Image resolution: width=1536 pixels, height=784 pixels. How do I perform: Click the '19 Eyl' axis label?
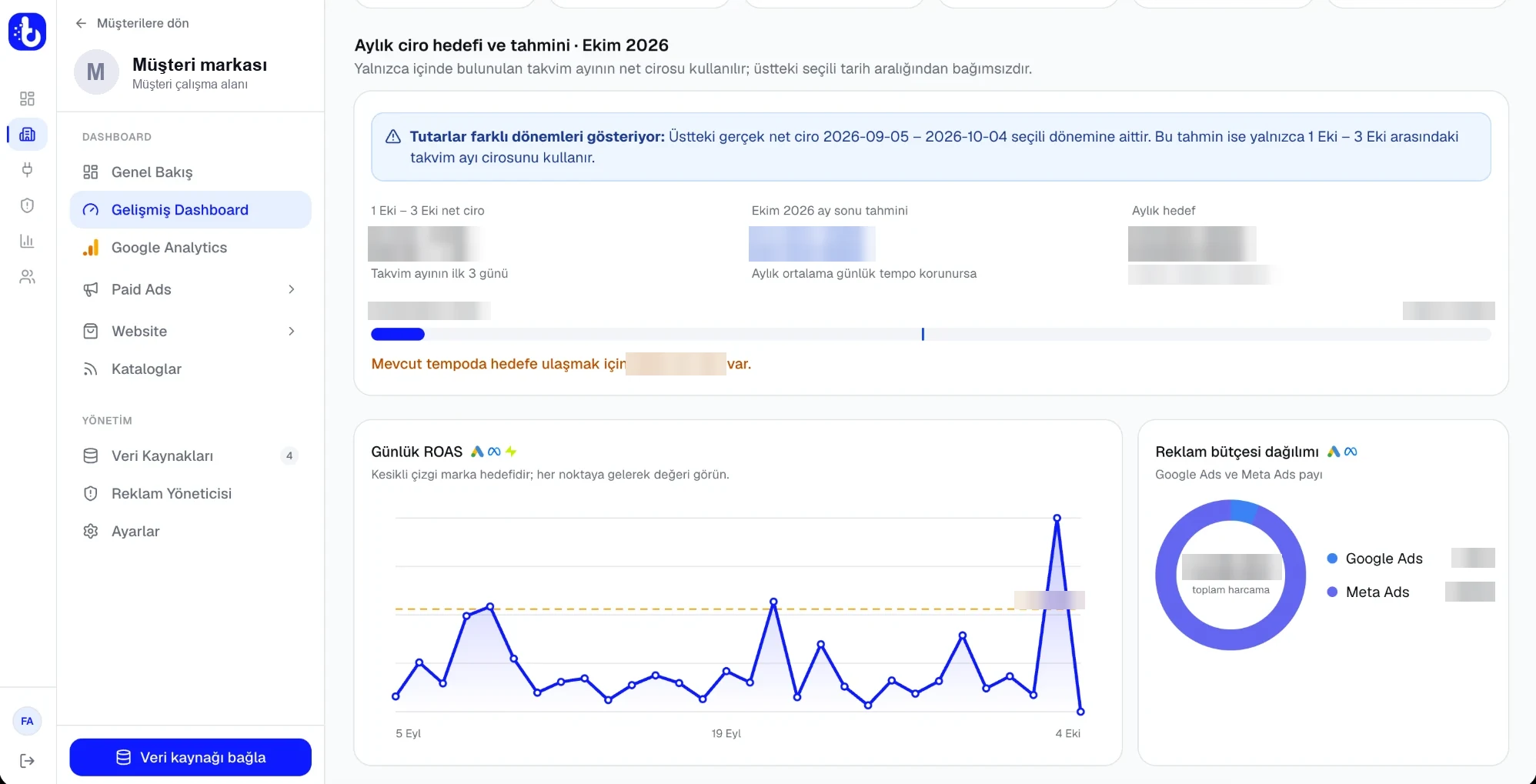[726, 733]
